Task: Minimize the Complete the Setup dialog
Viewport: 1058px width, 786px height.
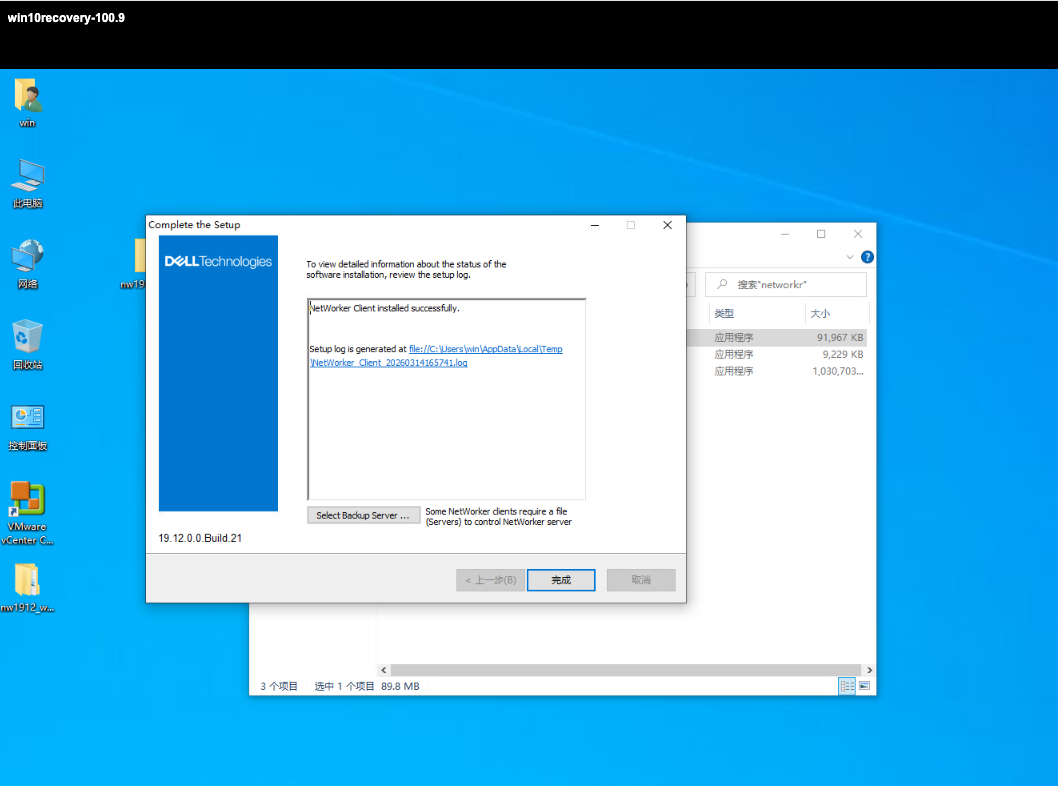Action: click(x=594, y=225)
